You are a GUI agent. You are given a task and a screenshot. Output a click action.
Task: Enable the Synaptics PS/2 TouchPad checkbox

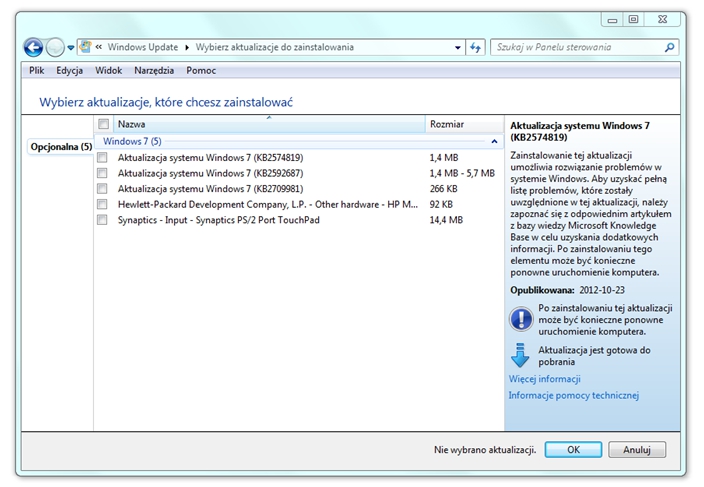coord(102,220)
